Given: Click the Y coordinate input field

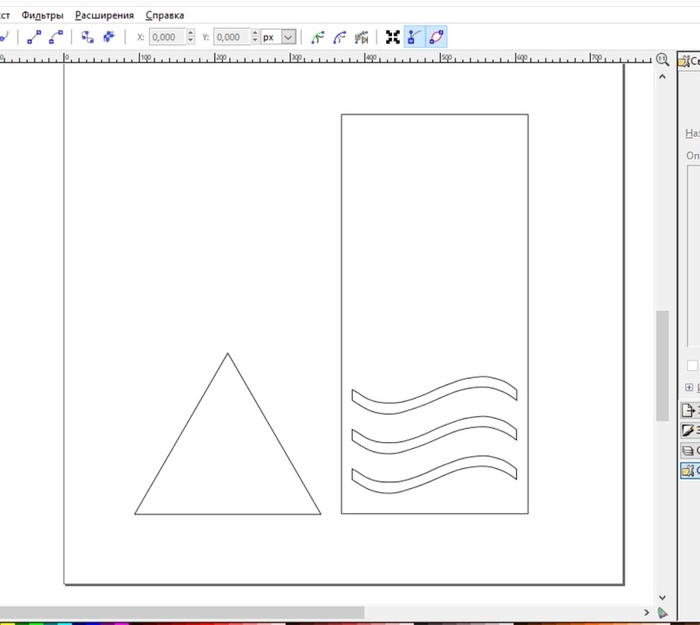Looking at the screenshot, I should tap(230, 37).
